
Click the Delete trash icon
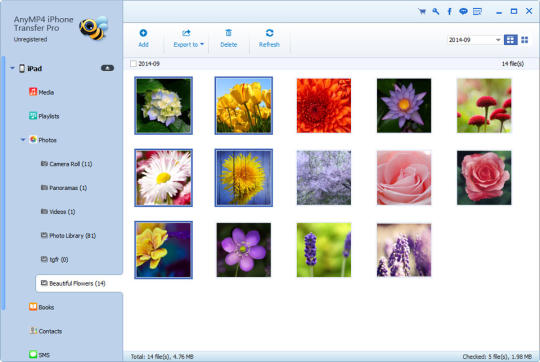(x=228, y=33)
